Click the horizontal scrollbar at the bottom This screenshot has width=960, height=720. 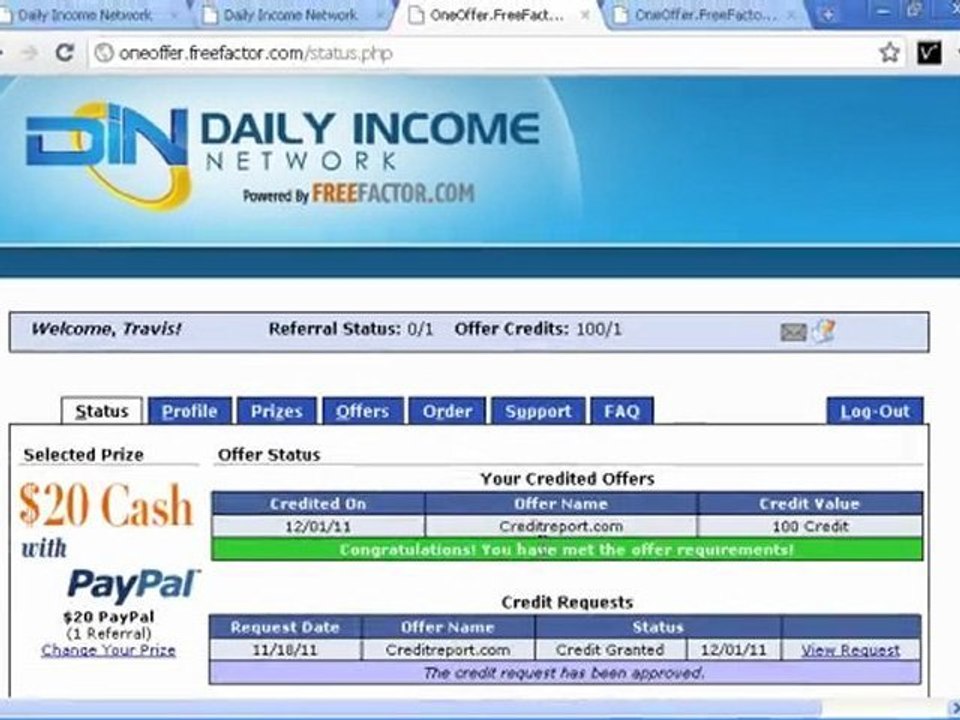(410, 709)
